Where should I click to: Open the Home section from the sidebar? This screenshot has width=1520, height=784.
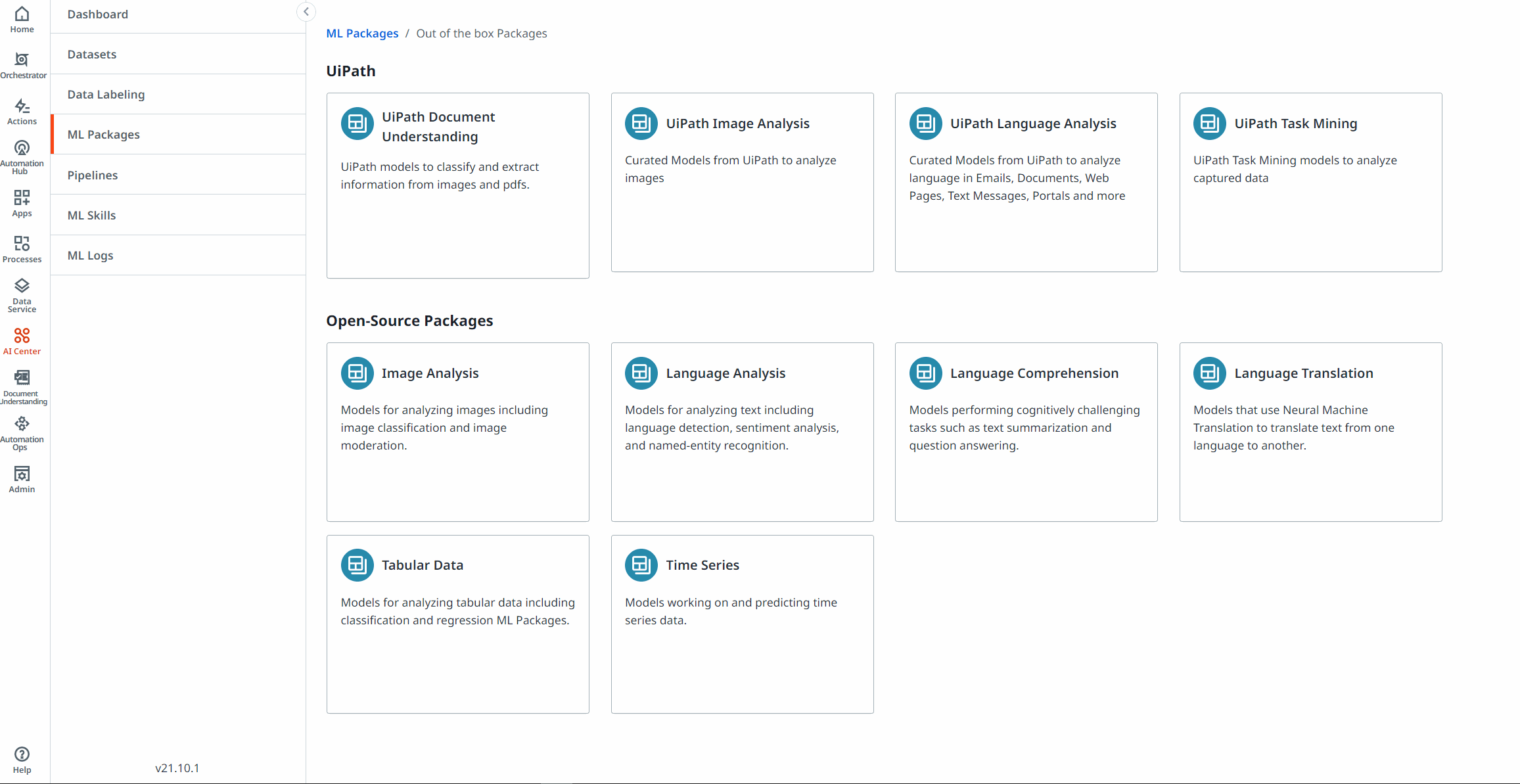(x=22, y=18)
